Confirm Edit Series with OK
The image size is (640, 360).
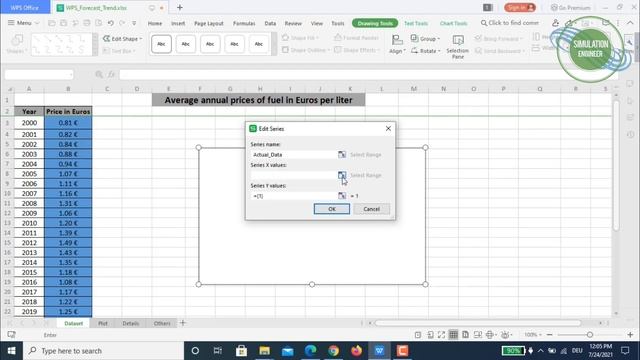click(332, 209)
